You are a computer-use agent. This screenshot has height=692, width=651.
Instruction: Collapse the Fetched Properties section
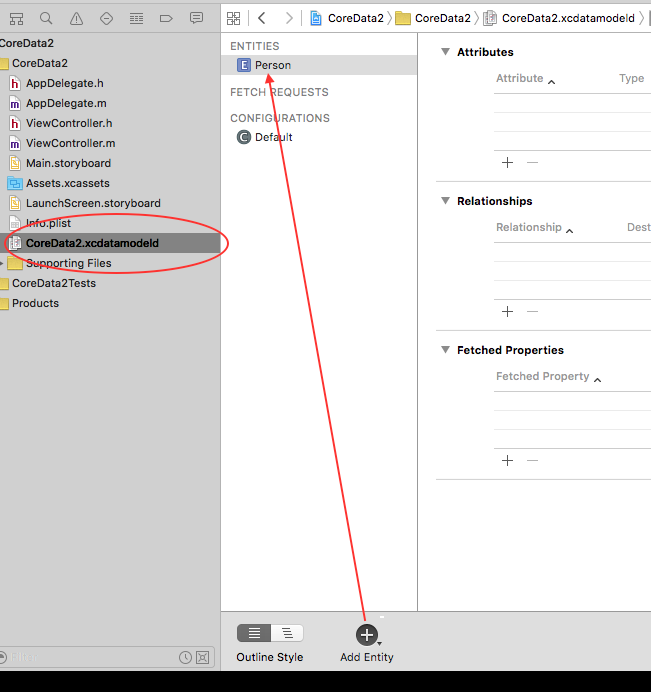pos(445,350)
